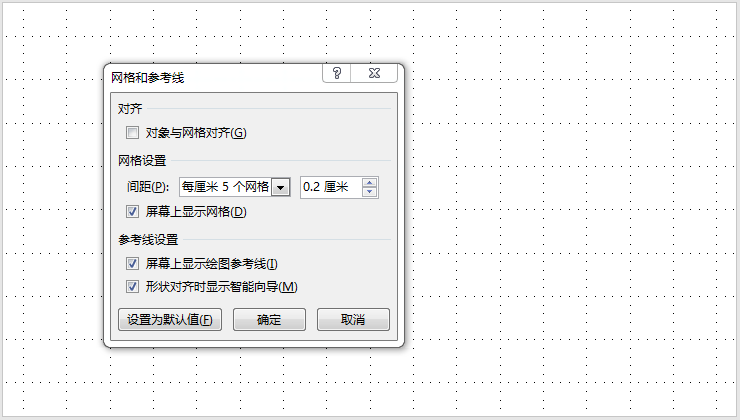Uncheck 屏幕上显示网格 option
This screenshot has width=740, height=420.
(x=133, y=211)
